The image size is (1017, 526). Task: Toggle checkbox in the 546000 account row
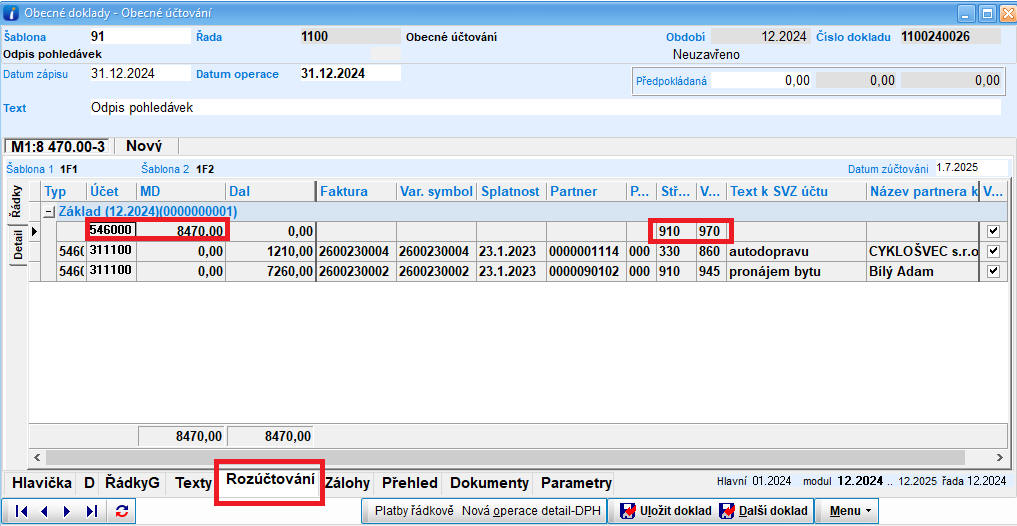click(x=992, y=231)
